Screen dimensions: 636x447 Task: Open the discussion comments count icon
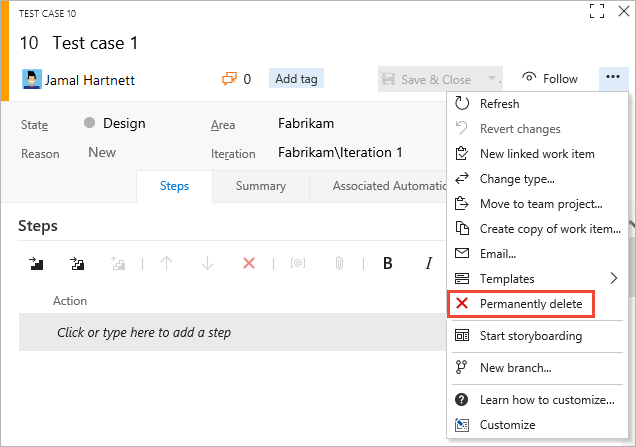click(x=236, y=79)
